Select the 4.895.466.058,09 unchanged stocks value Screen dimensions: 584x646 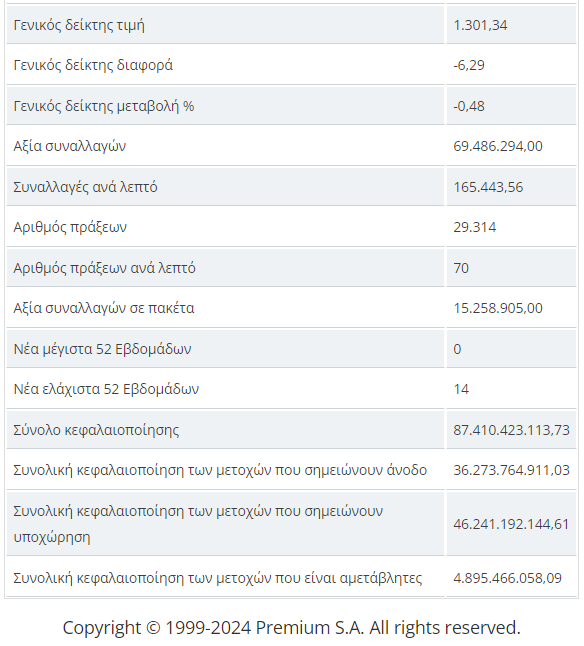pos(507,578)
